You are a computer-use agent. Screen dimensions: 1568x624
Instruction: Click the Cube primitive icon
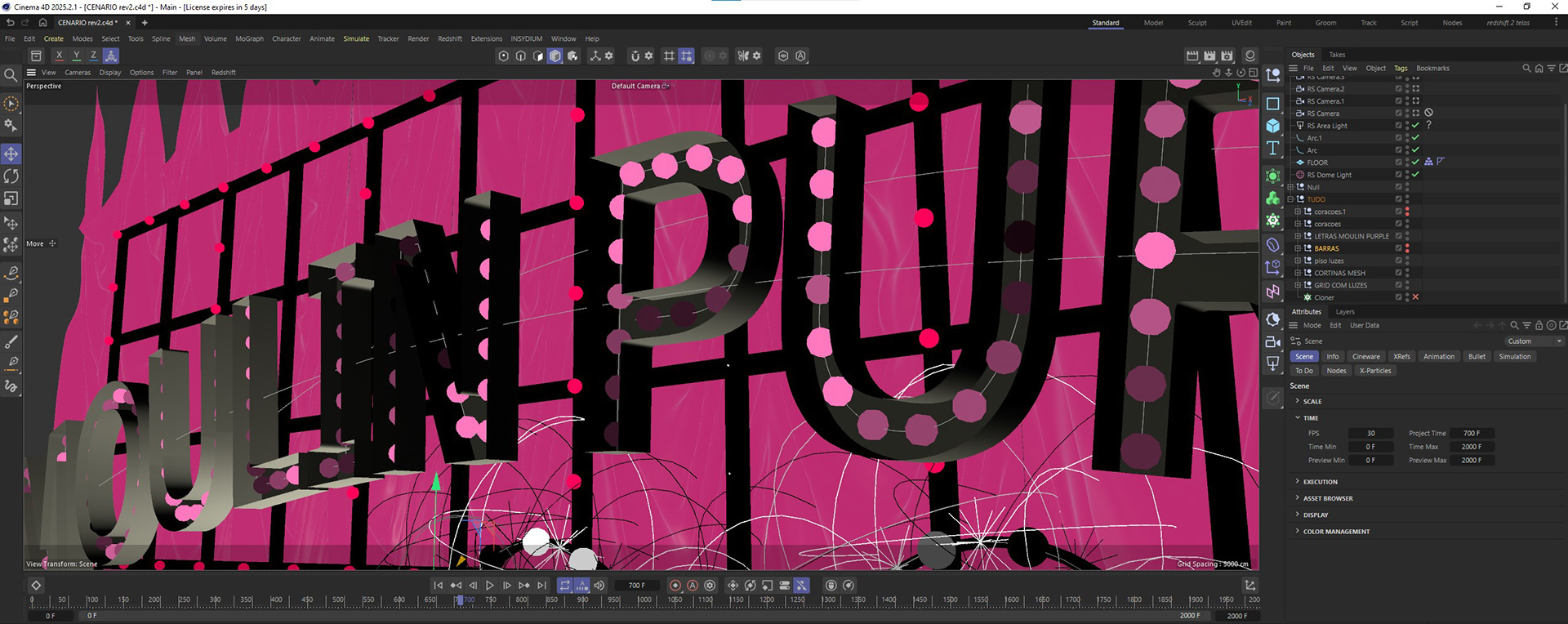(1272, 126)
